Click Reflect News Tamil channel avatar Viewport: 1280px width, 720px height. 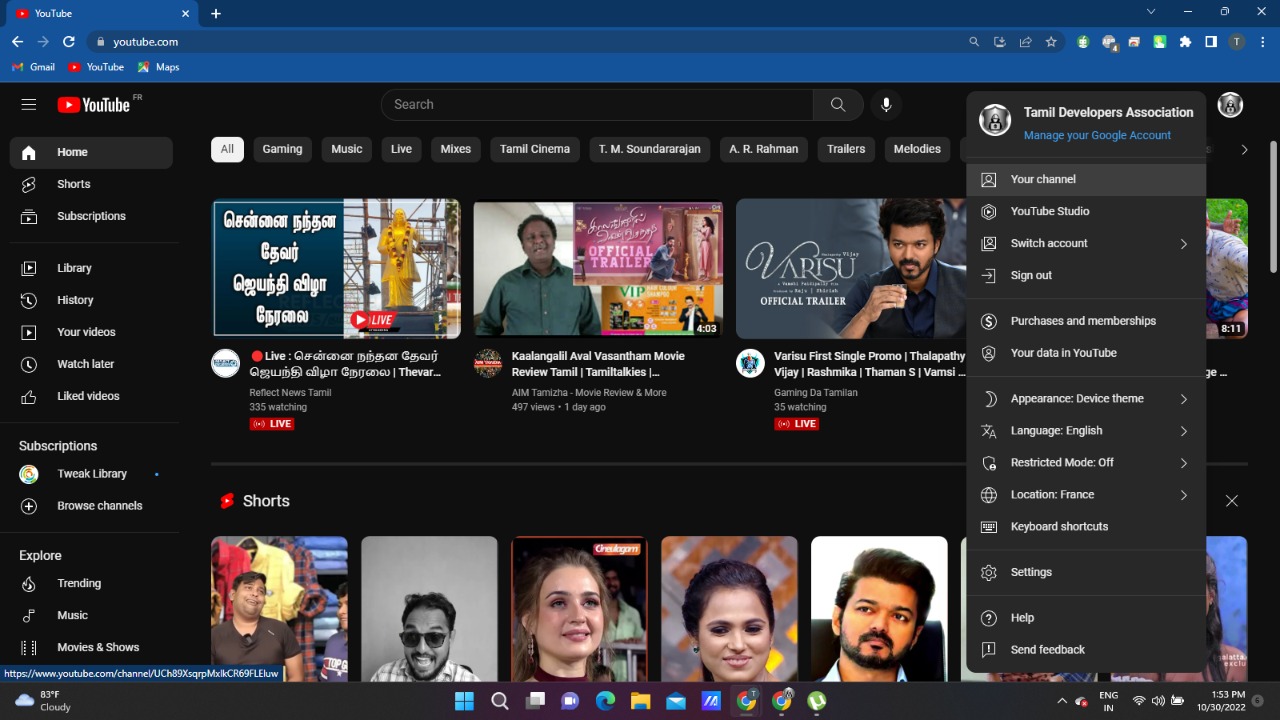coord(225,363)
